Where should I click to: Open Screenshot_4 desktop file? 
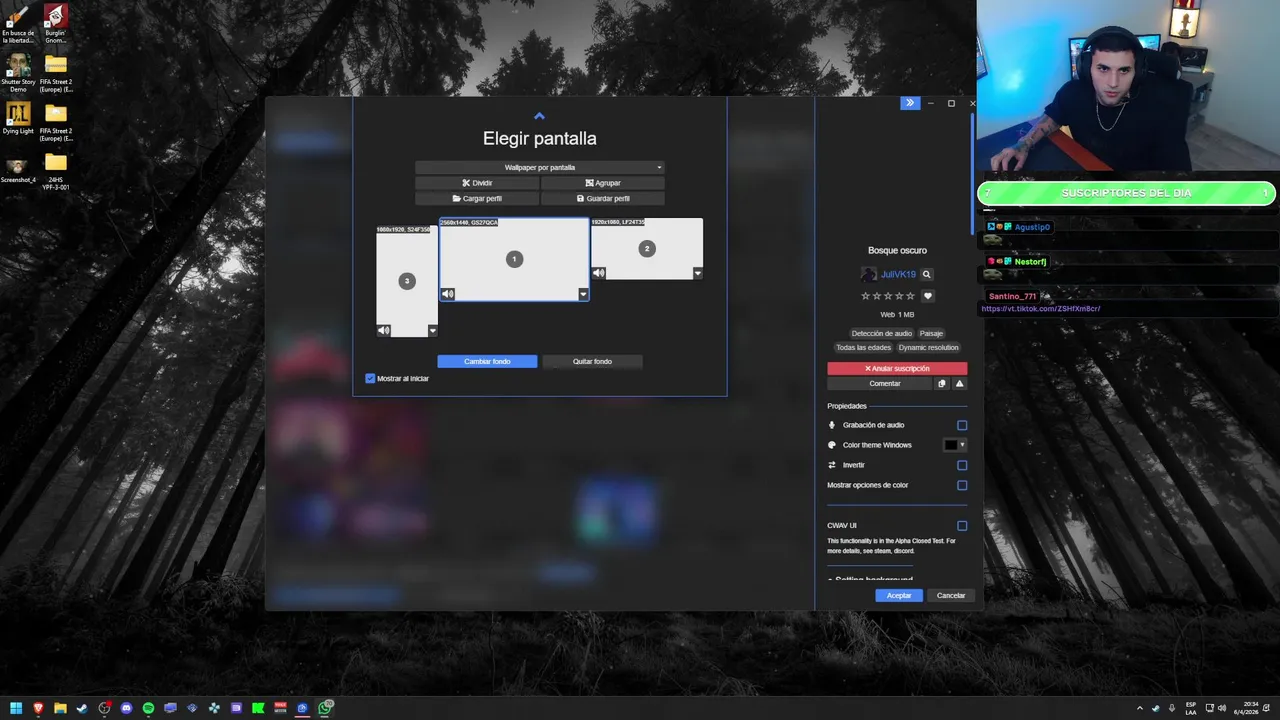[x=18, y=170]
